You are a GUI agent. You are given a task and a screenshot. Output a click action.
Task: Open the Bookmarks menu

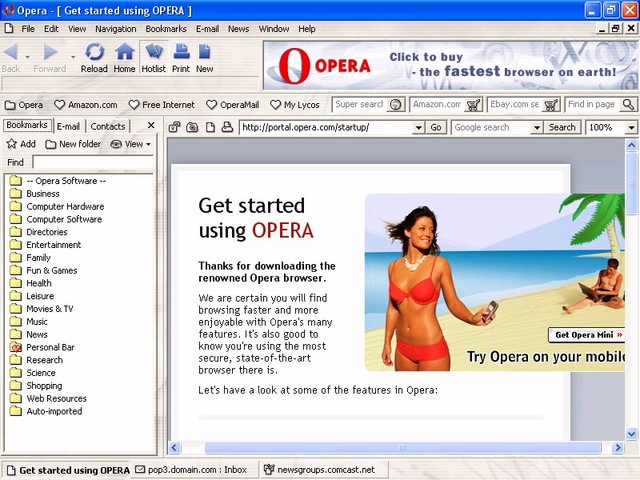(x=166, y=29)
